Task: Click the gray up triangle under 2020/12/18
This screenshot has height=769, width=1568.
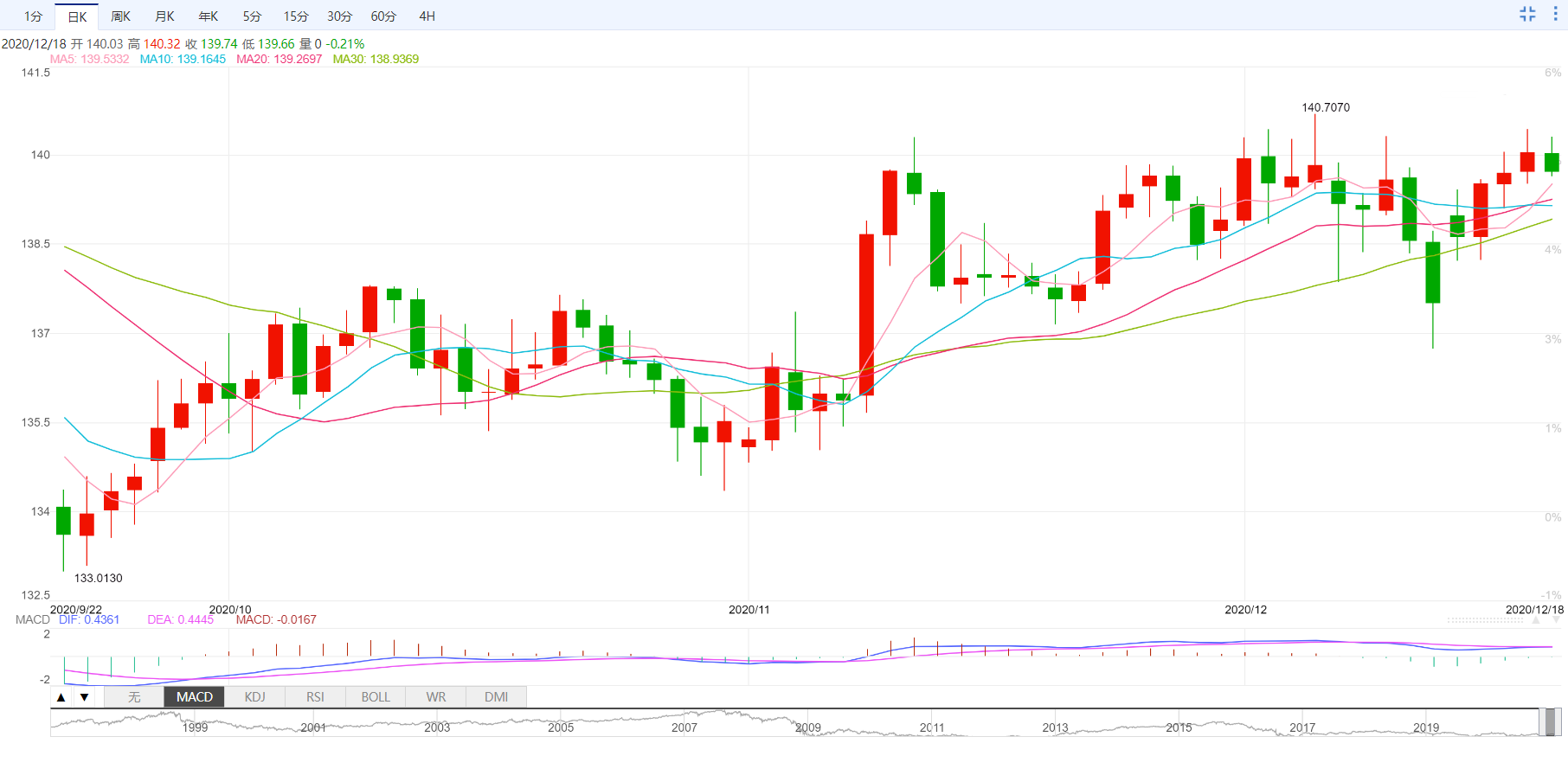Action: (x=1536, y=620)
